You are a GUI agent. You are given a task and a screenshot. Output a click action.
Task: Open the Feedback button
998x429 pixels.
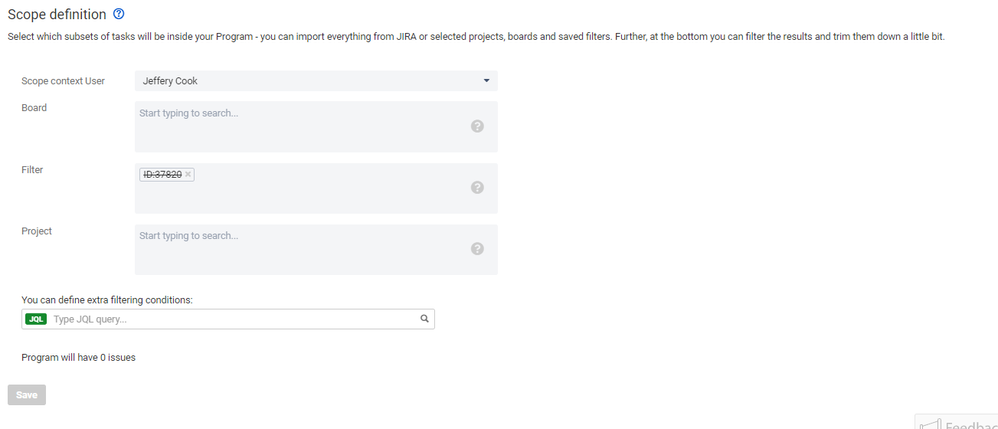tap(957, 422)
